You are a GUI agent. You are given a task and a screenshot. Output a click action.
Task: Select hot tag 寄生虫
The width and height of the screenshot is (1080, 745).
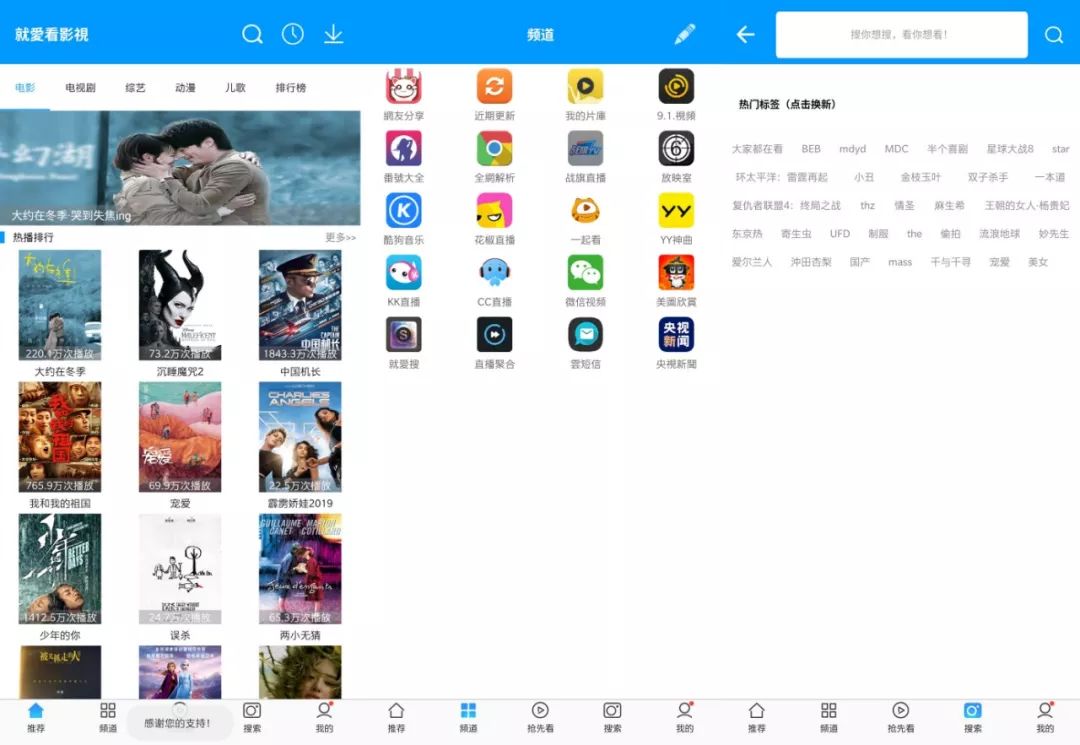(x=796, y=234)
